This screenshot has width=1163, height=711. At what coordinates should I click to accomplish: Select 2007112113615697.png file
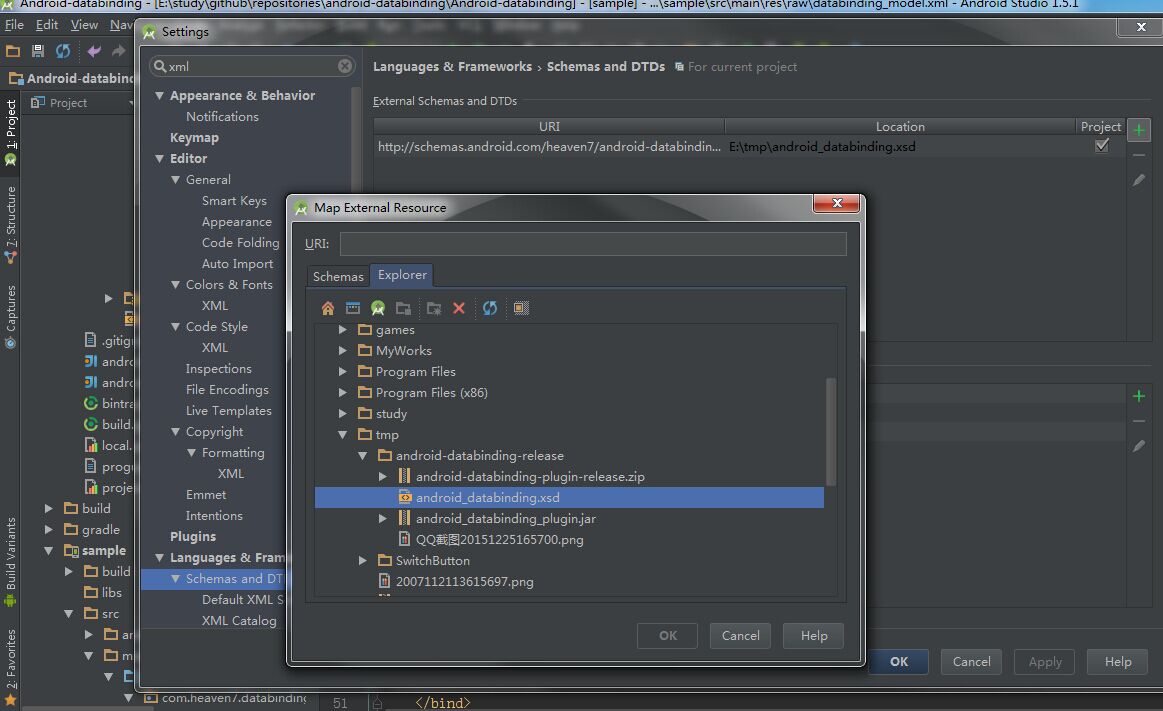[464, 581]
